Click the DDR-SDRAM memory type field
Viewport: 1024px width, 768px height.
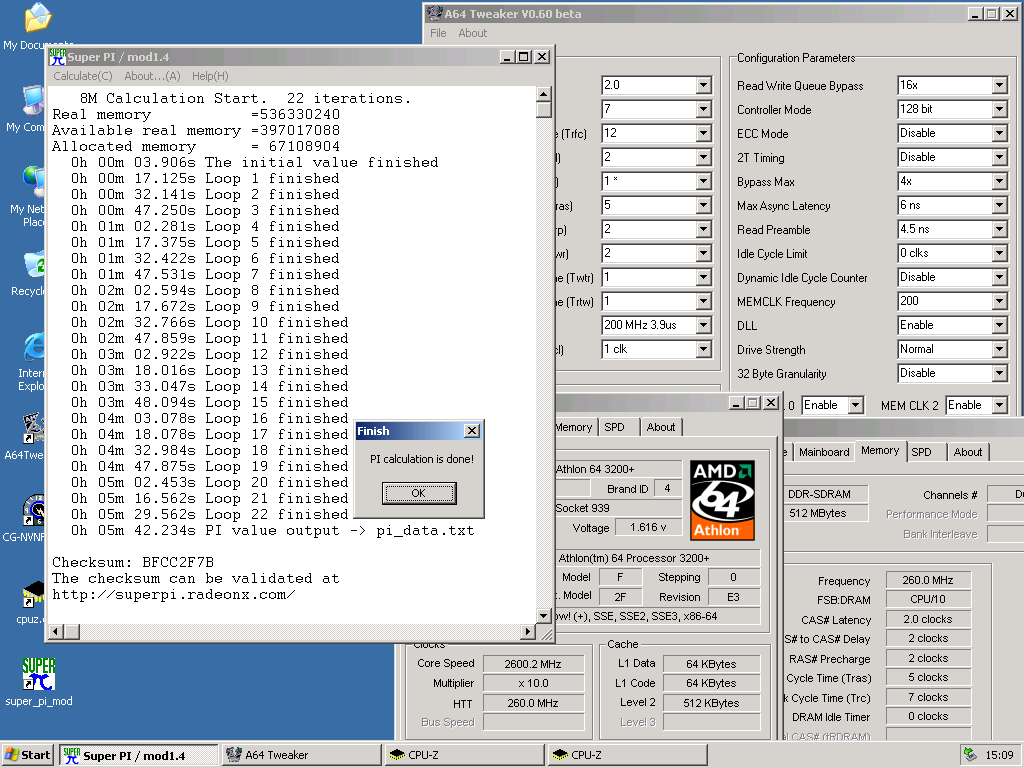click(825, 494)
